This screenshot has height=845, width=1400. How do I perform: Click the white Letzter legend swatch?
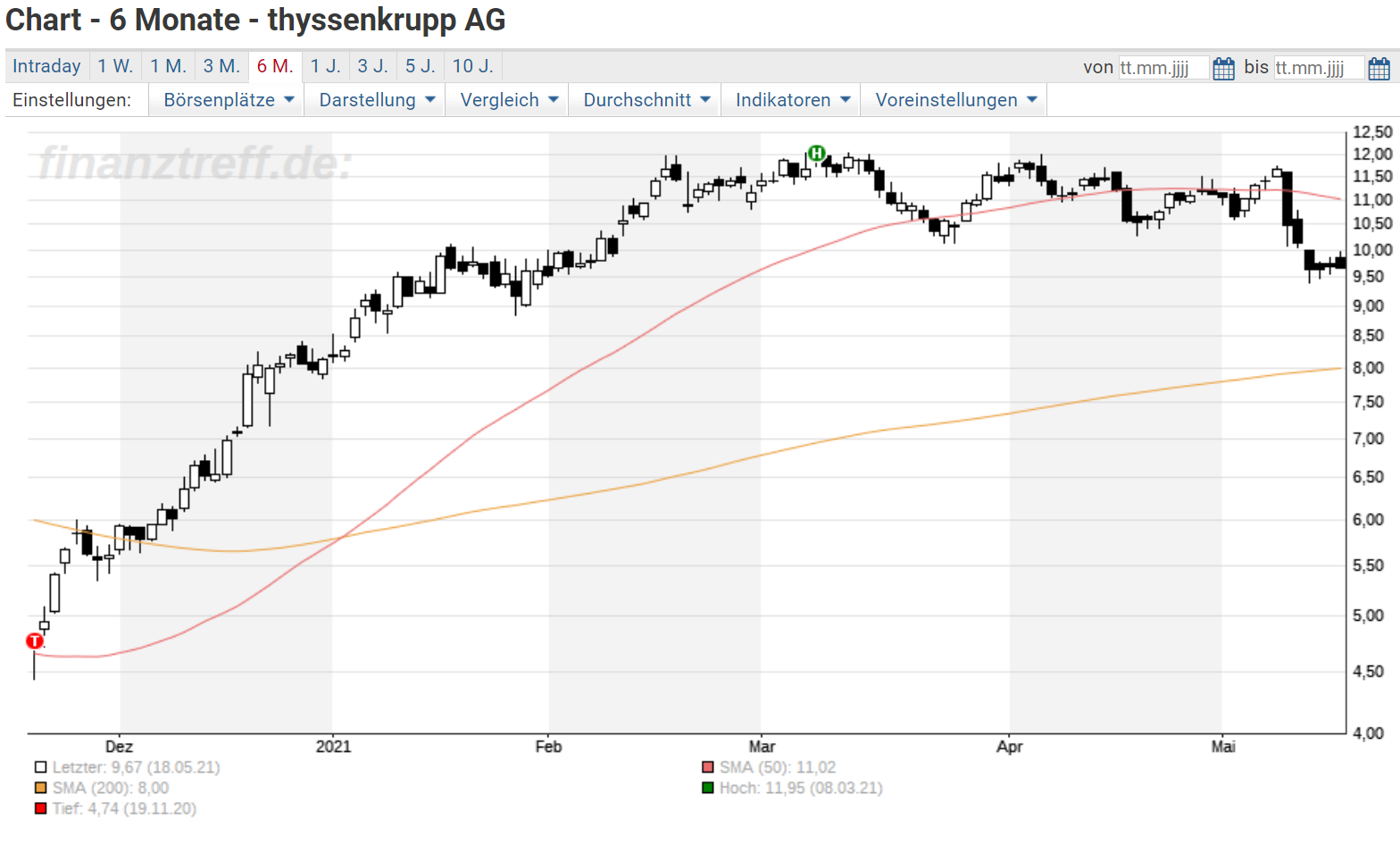40,767
